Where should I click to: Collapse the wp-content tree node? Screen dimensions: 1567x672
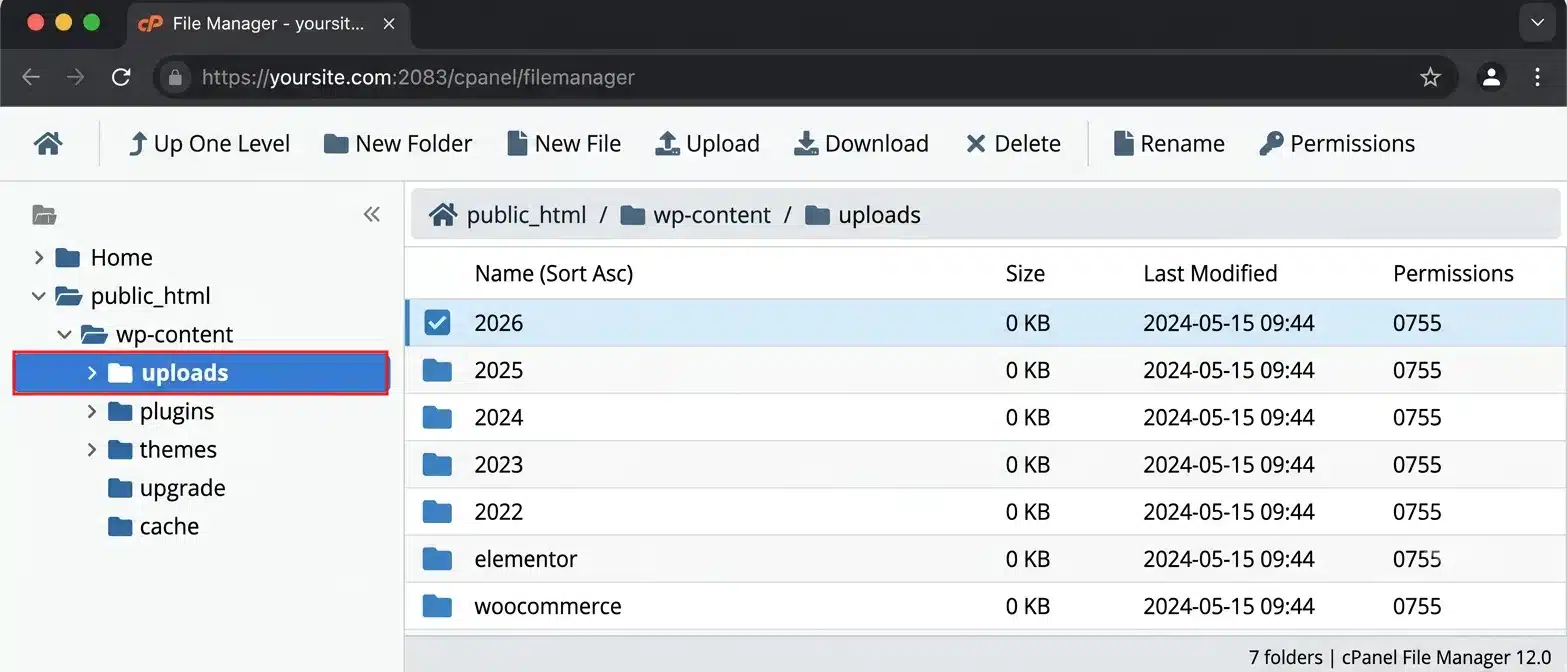(64, 335)
